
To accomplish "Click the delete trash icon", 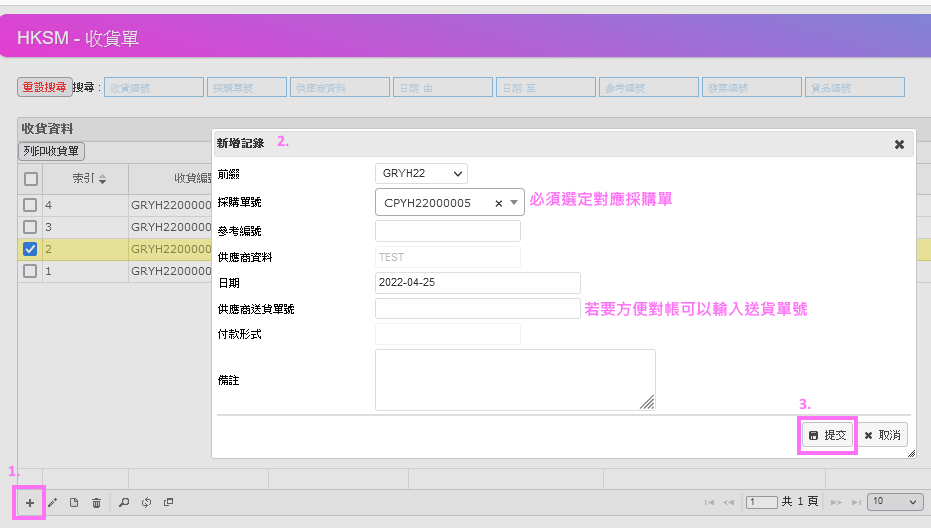I will click(96, 502).
